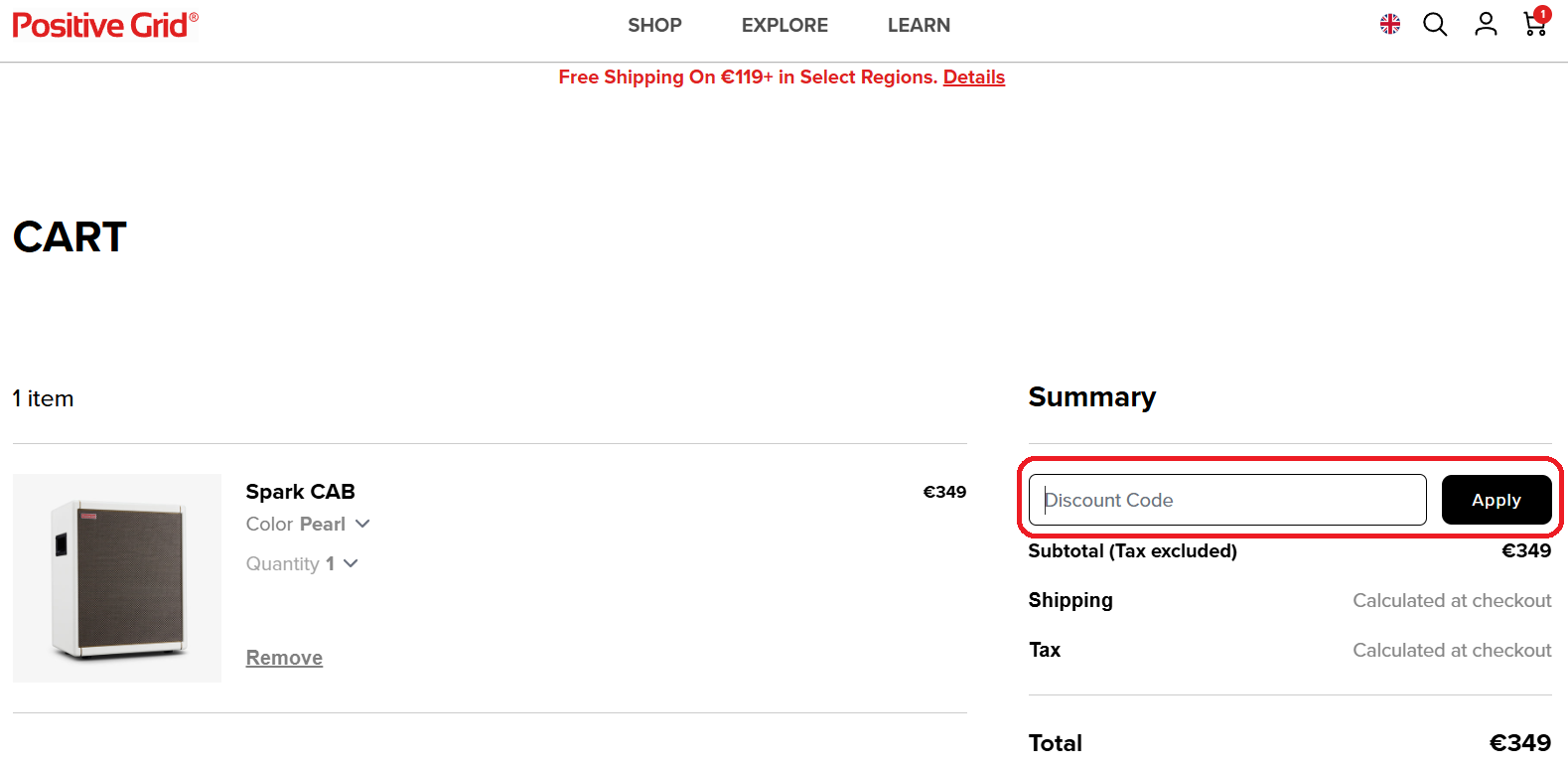Open the user account icon
1568x768 pixels.
[x=1486, y=24]
